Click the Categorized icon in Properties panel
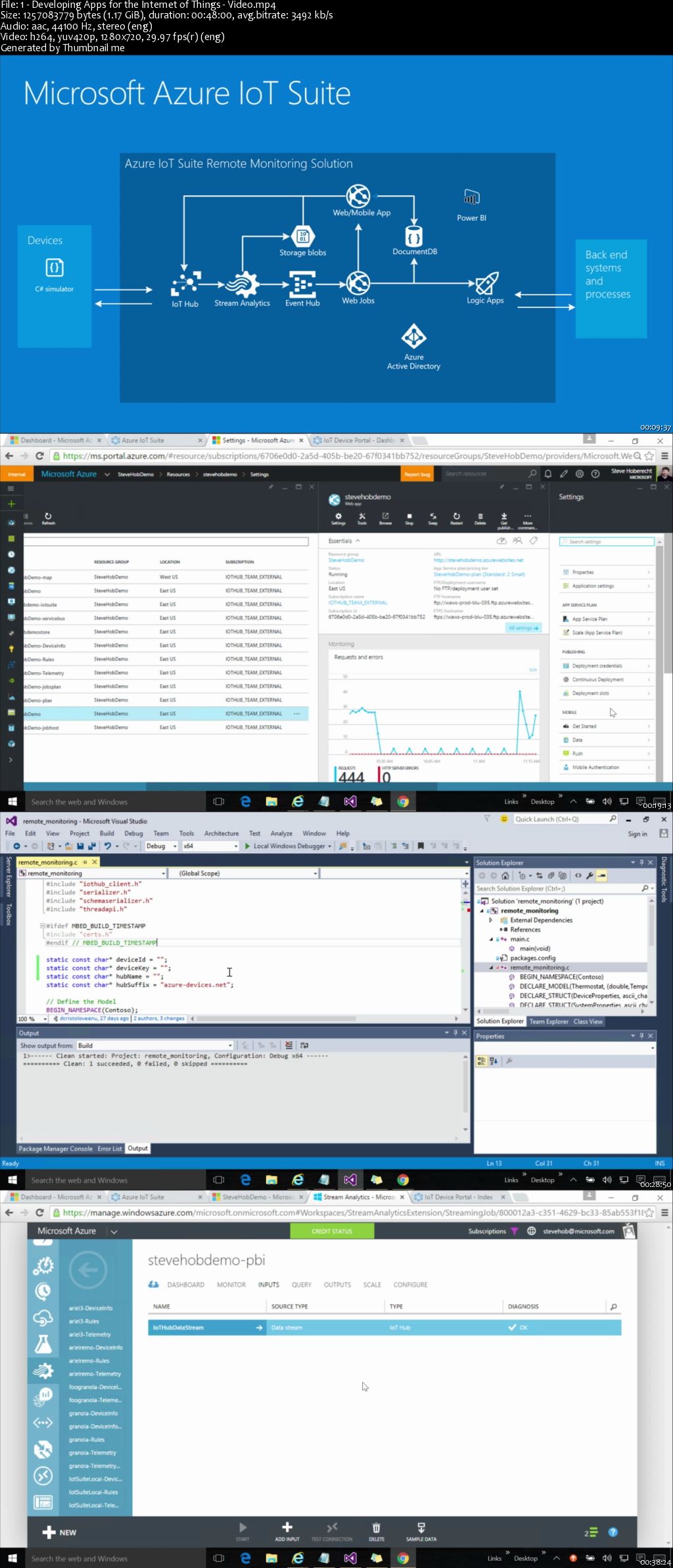The height and width of the screenshot is (1568, 673). [x=481, y=1060]
